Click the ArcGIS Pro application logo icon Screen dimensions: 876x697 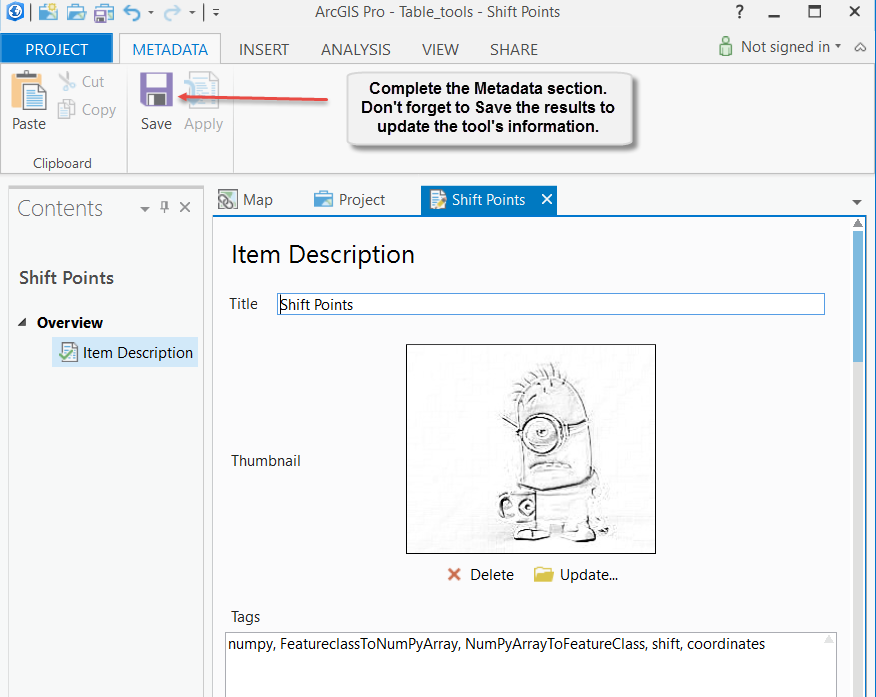(x=15, y=11)
